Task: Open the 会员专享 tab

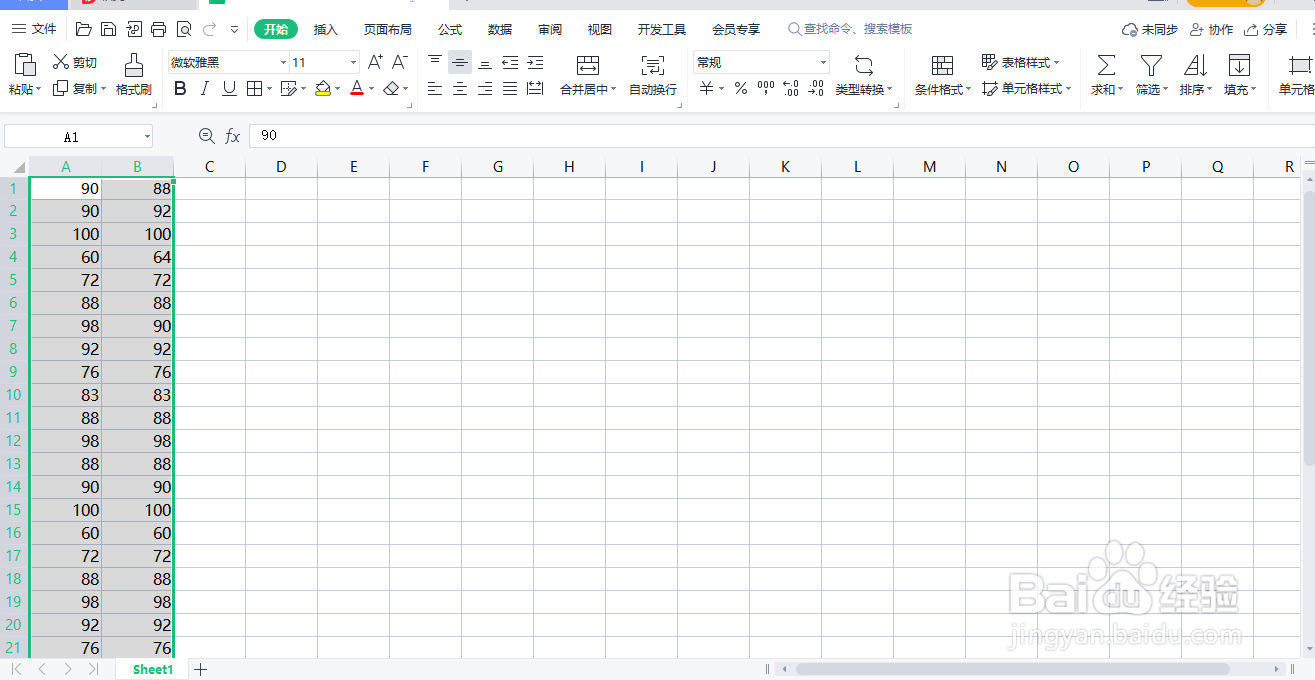Action: pos(736,29)
